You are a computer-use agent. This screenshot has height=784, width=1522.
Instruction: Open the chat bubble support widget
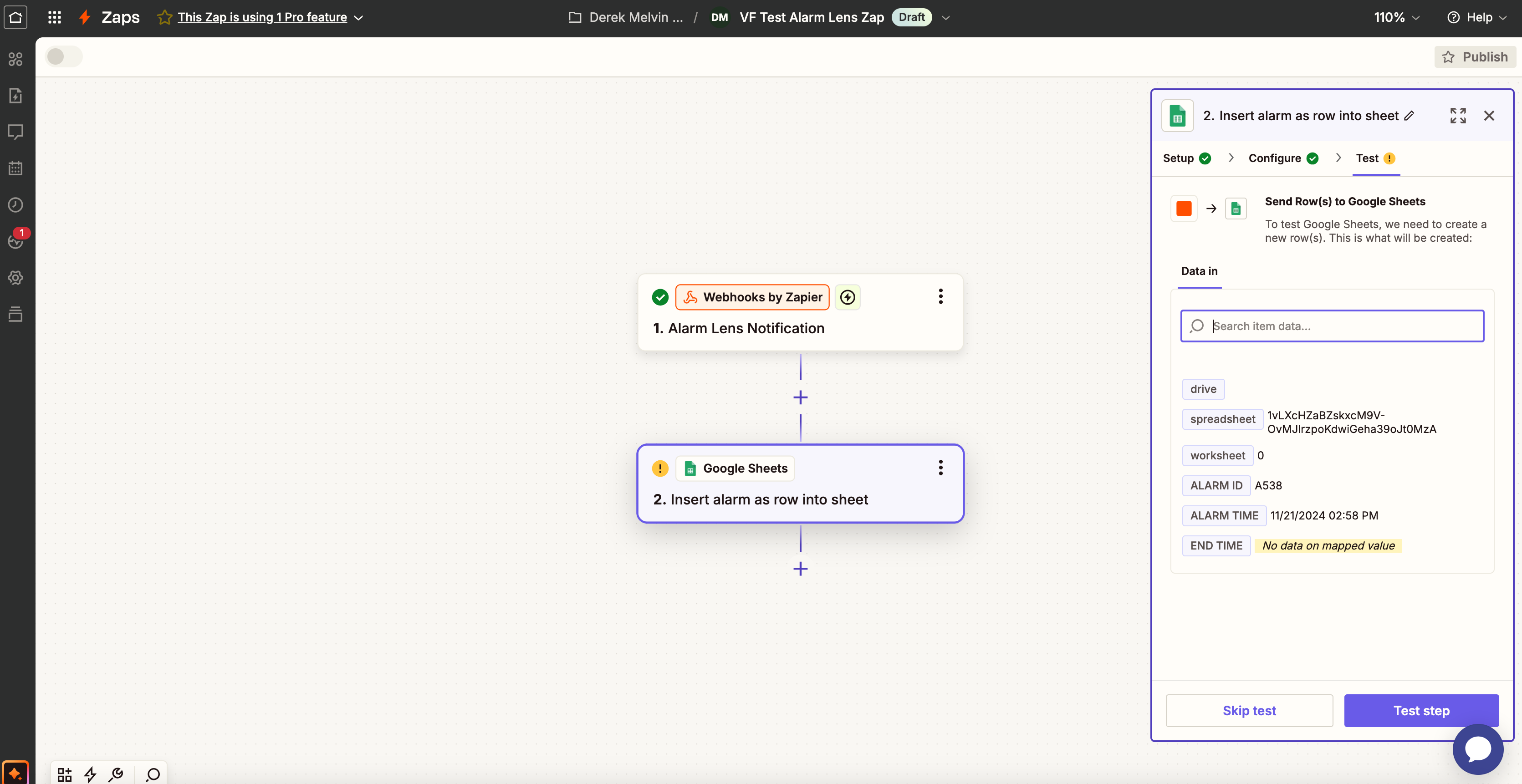click(x=1477, y=749)
